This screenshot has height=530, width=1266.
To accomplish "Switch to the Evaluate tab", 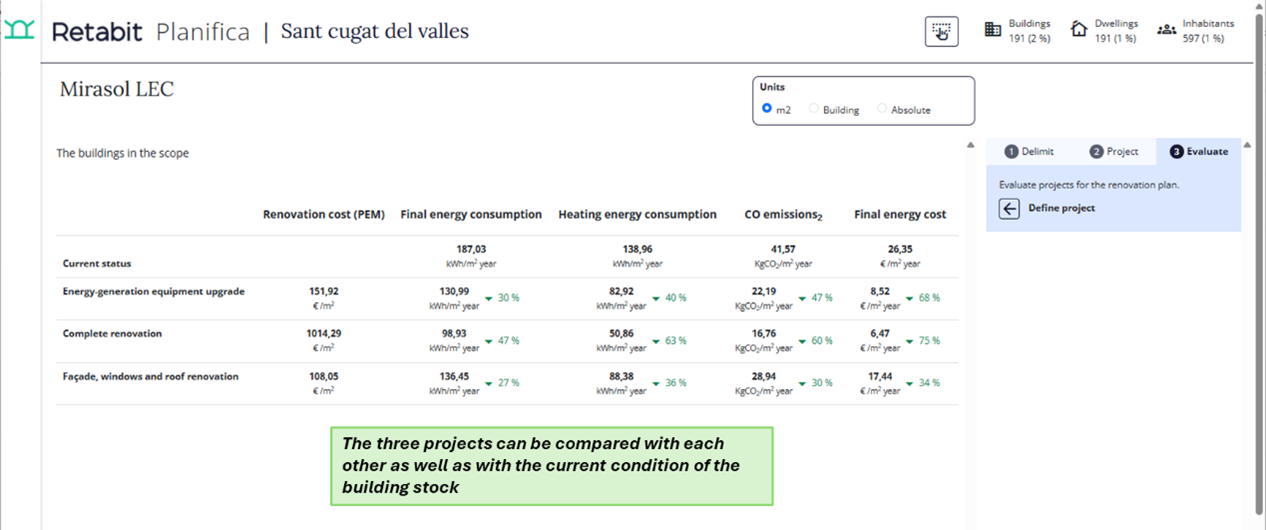I will (x=1199, y=152).
